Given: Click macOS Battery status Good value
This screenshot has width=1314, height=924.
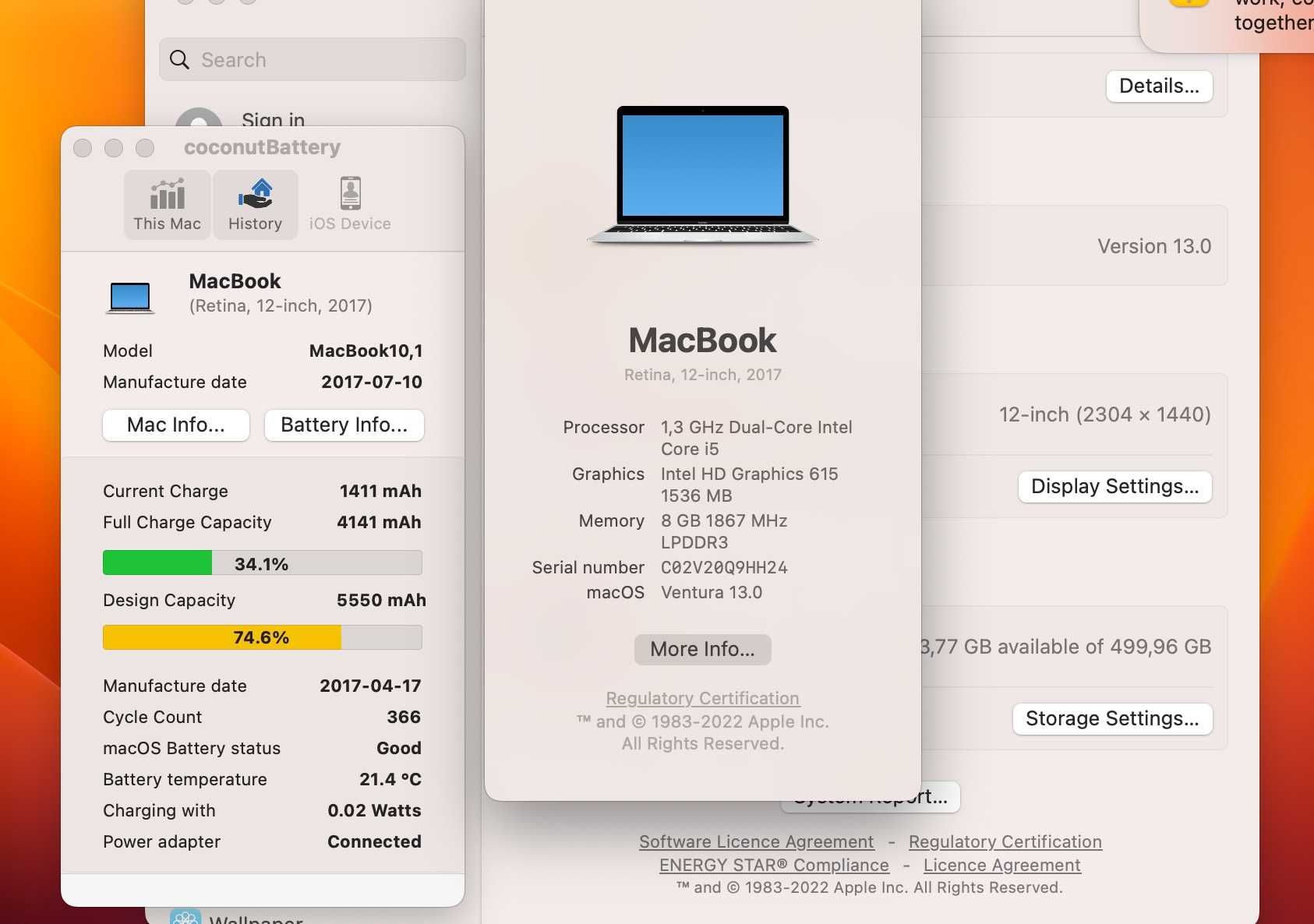Looking at the screenshot, I should click(399, 748).
